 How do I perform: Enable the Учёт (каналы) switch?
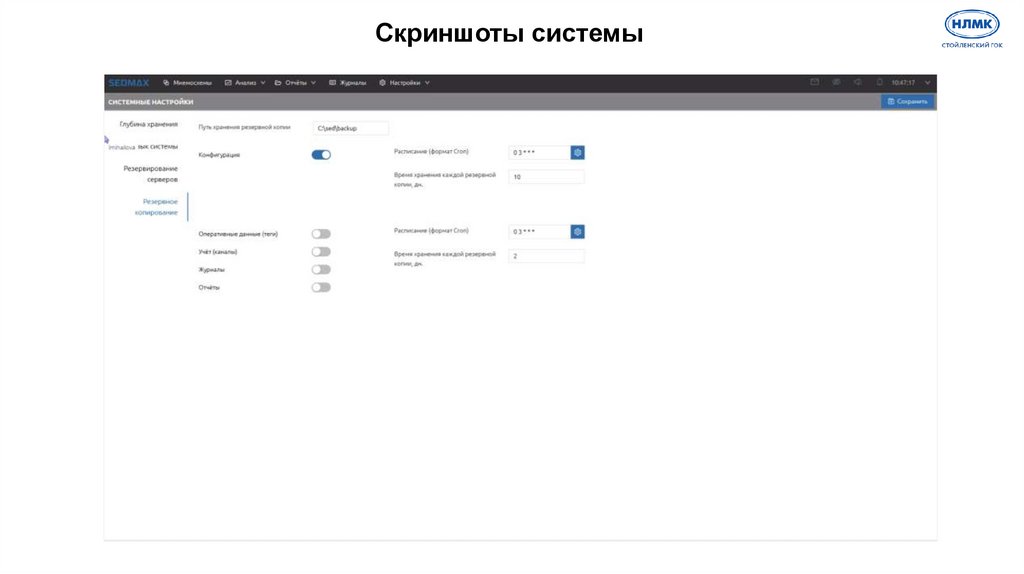[321, 251]
